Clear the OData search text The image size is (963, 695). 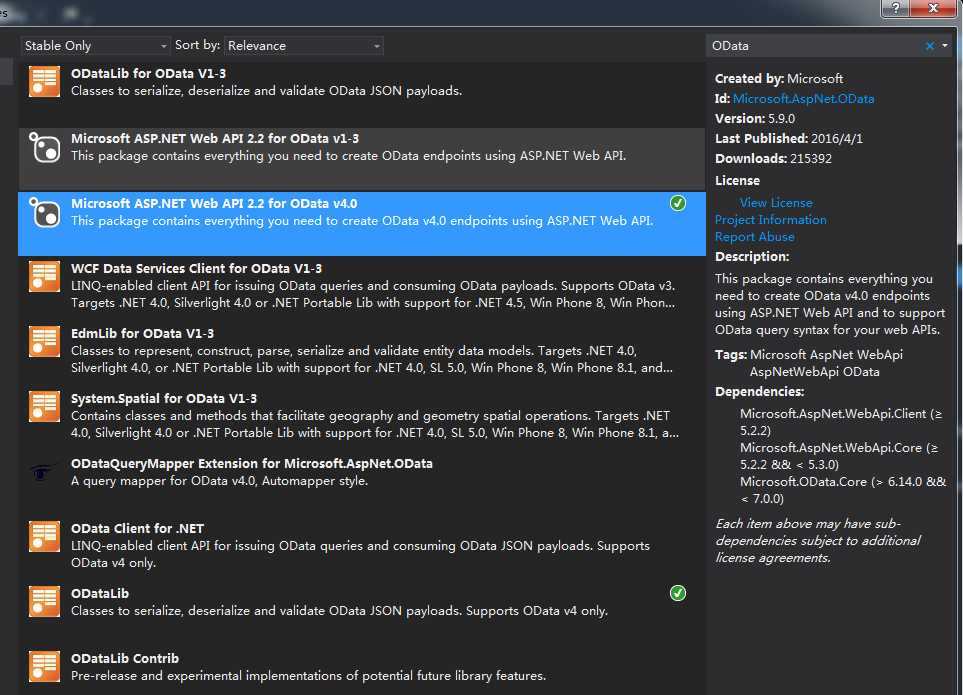pos(929,46)
